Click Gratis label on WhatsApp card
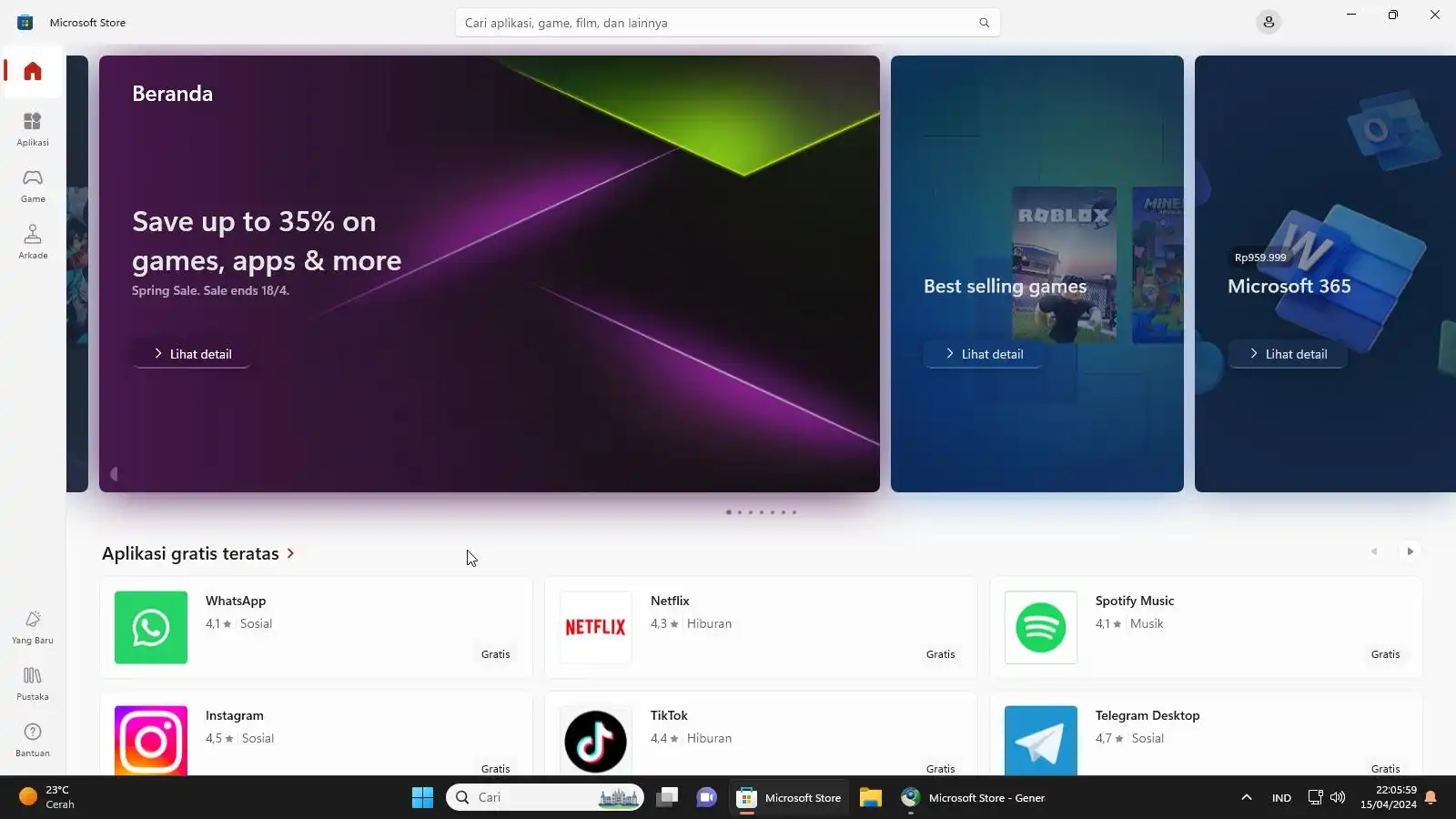 [496, 654]
